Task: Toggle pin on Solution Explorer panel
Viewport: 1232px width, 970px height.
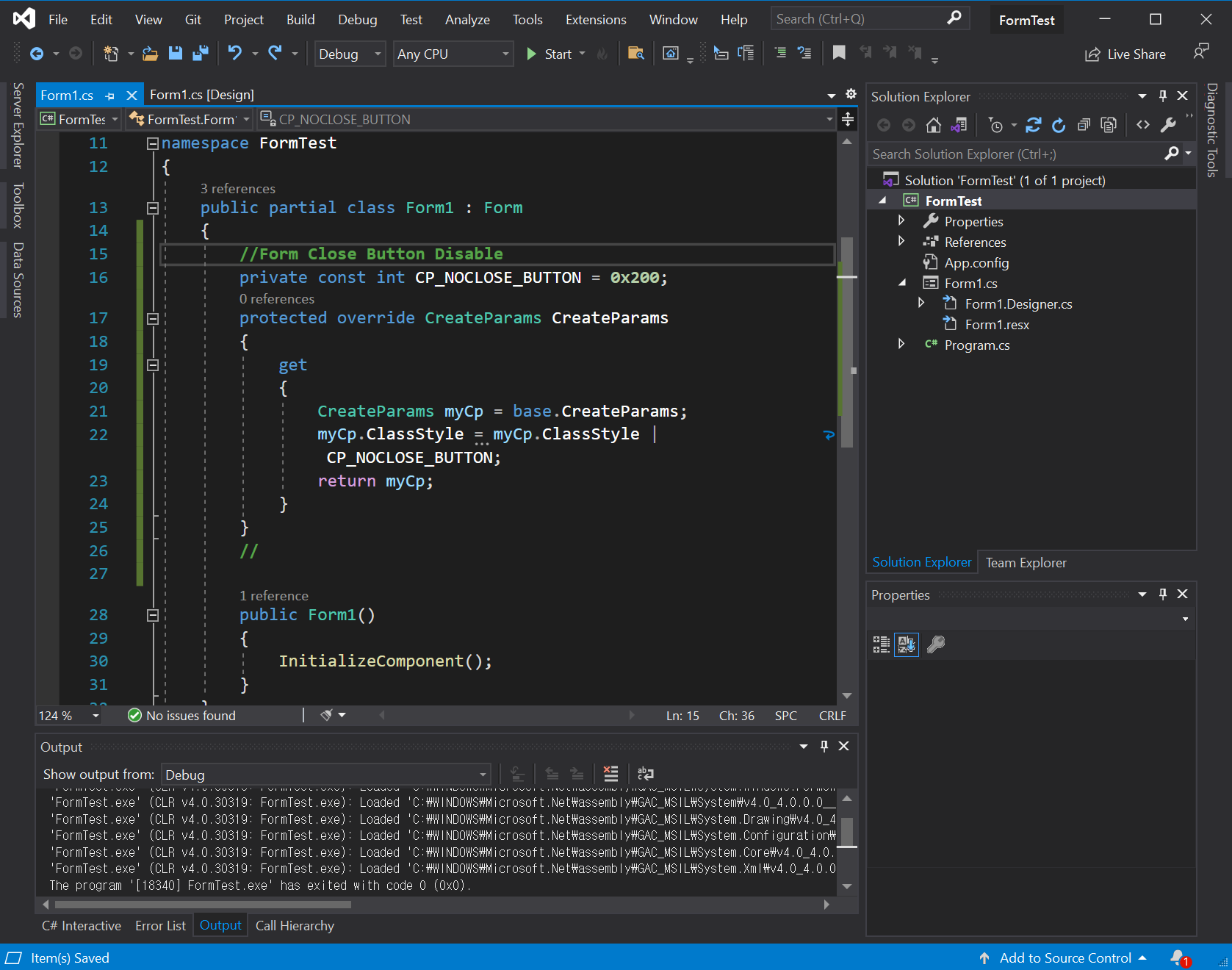Action: pyautogui.click(x=1162, y=96)
